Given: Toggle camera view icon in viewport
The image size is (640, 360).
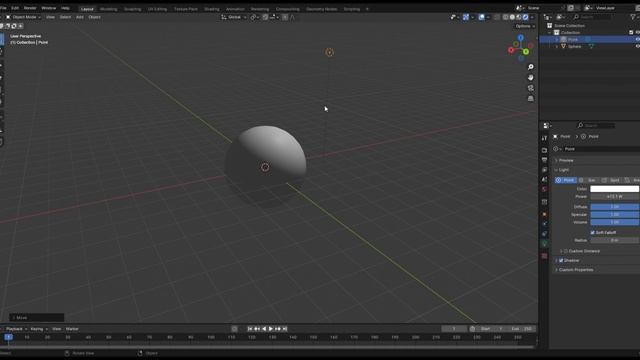Looking at the screenshot, I should [x=530, y=88].
